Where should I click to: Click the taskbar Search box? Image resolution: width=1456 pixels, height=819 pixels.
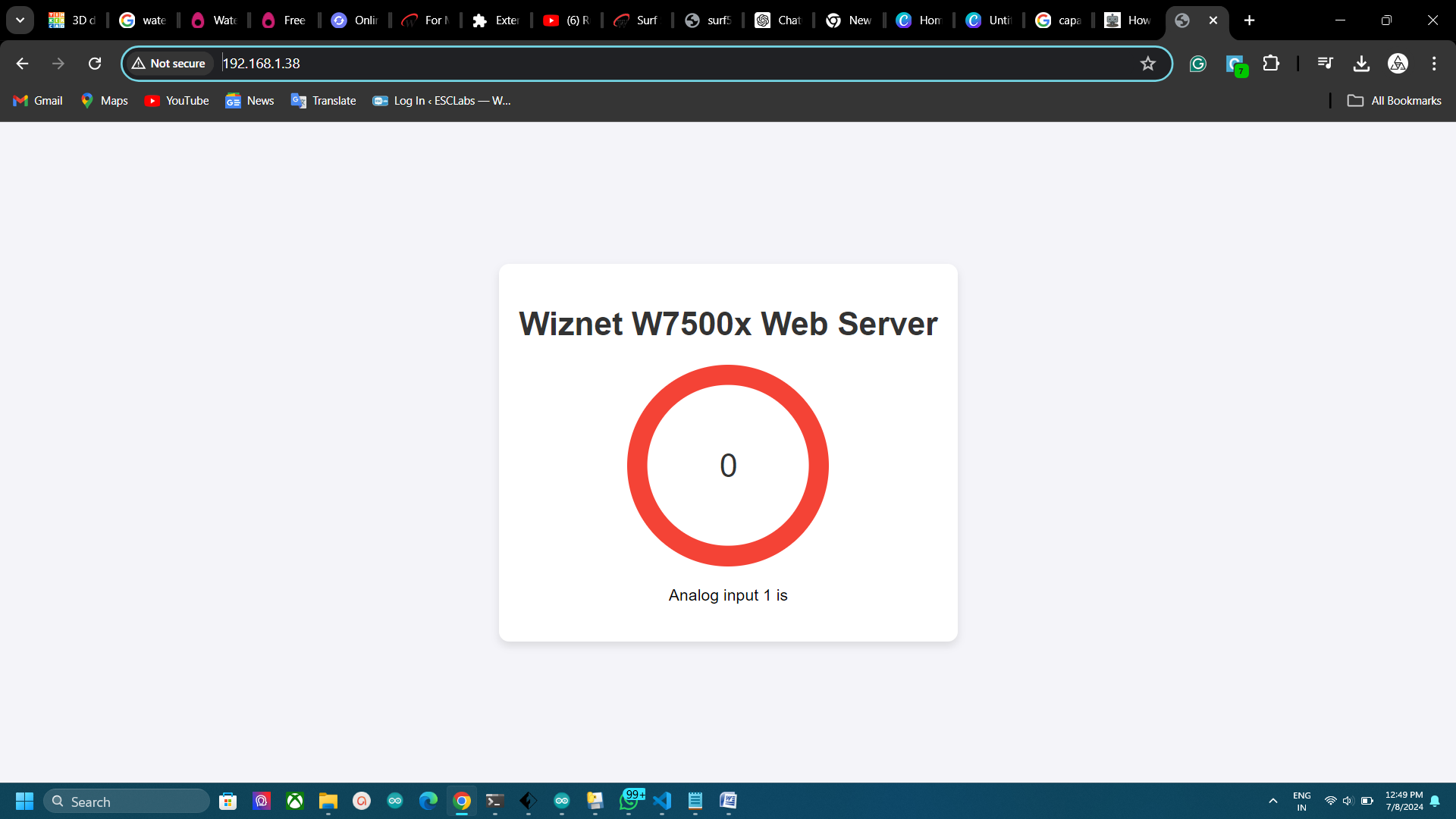(127, 801)
